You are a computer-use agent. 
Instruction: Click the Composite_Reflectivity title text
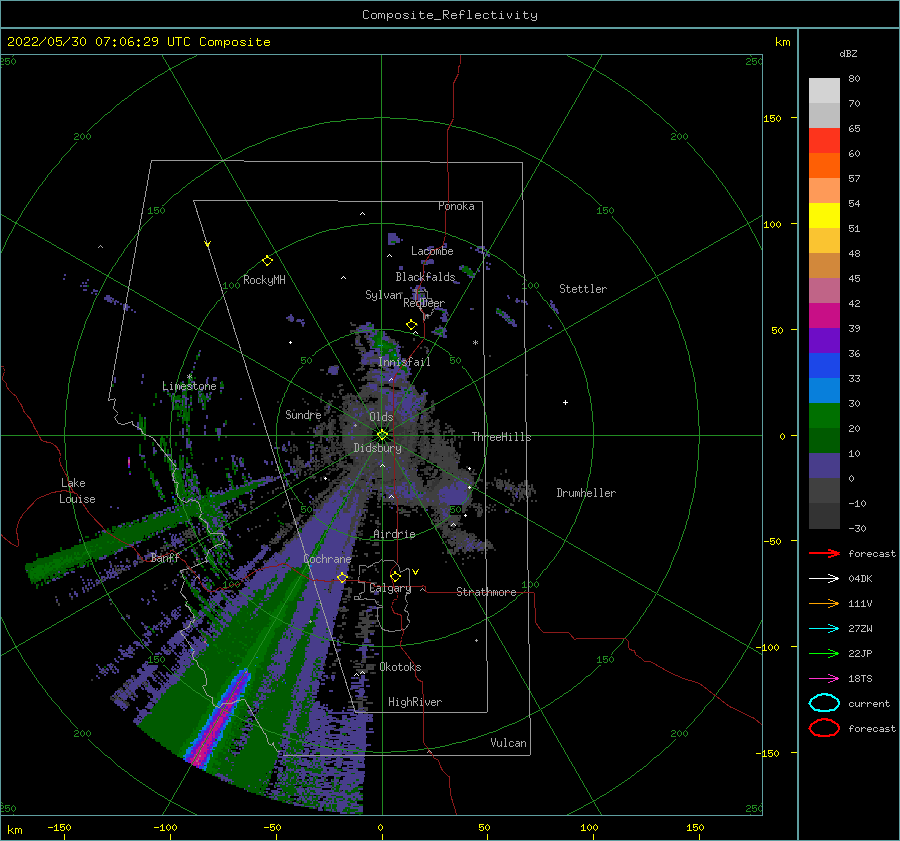(450, 15)
